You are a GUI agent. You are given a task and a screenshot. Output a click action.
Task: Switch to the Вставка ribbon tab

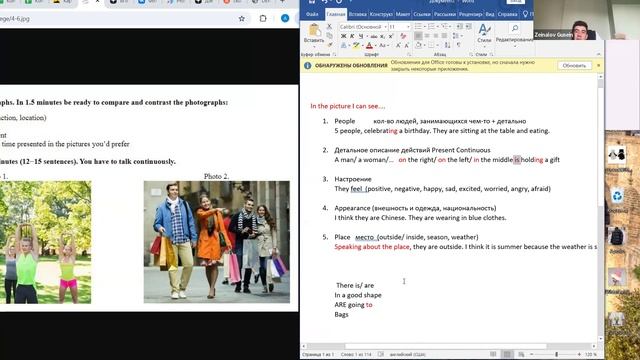coord(358,14)
